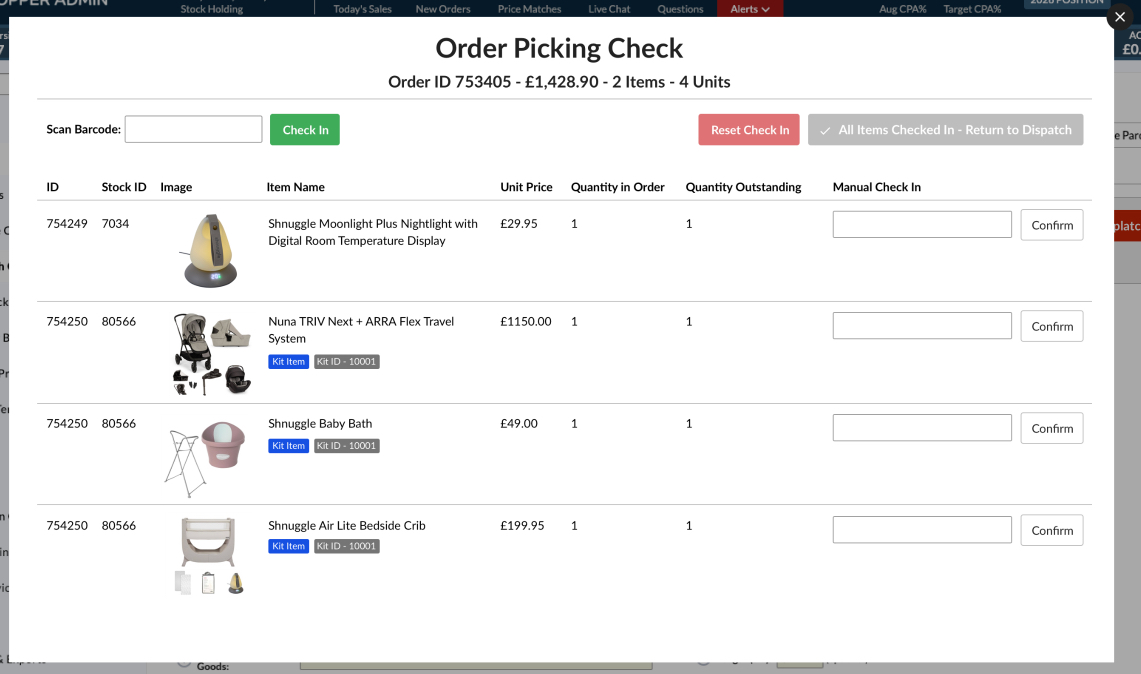The height and width of the screenshot is (674, 1141).
Task: Click the Nuna TRIV Travel System product image
Action: pyautogui.click(x=211, y=354)
